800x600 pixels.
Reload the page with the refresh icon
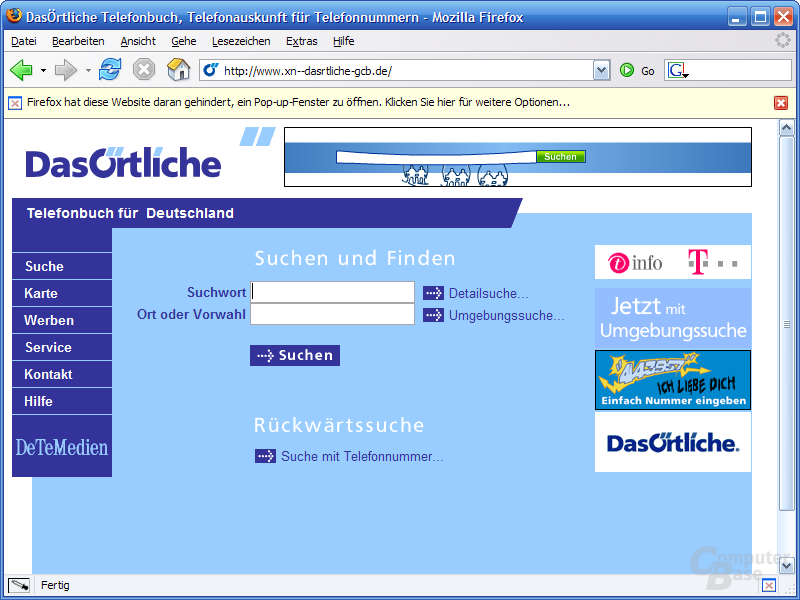pos(110,69)
